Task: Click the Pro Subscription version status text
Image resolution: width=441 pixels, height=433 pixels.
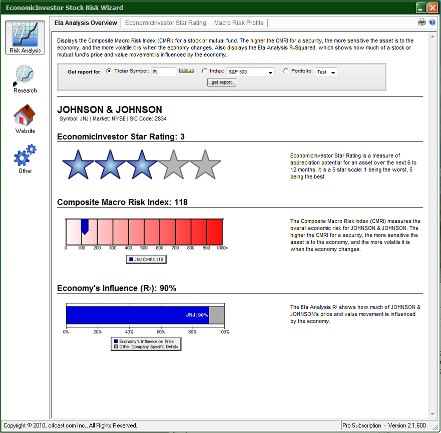Action: (x=384, y=425)
